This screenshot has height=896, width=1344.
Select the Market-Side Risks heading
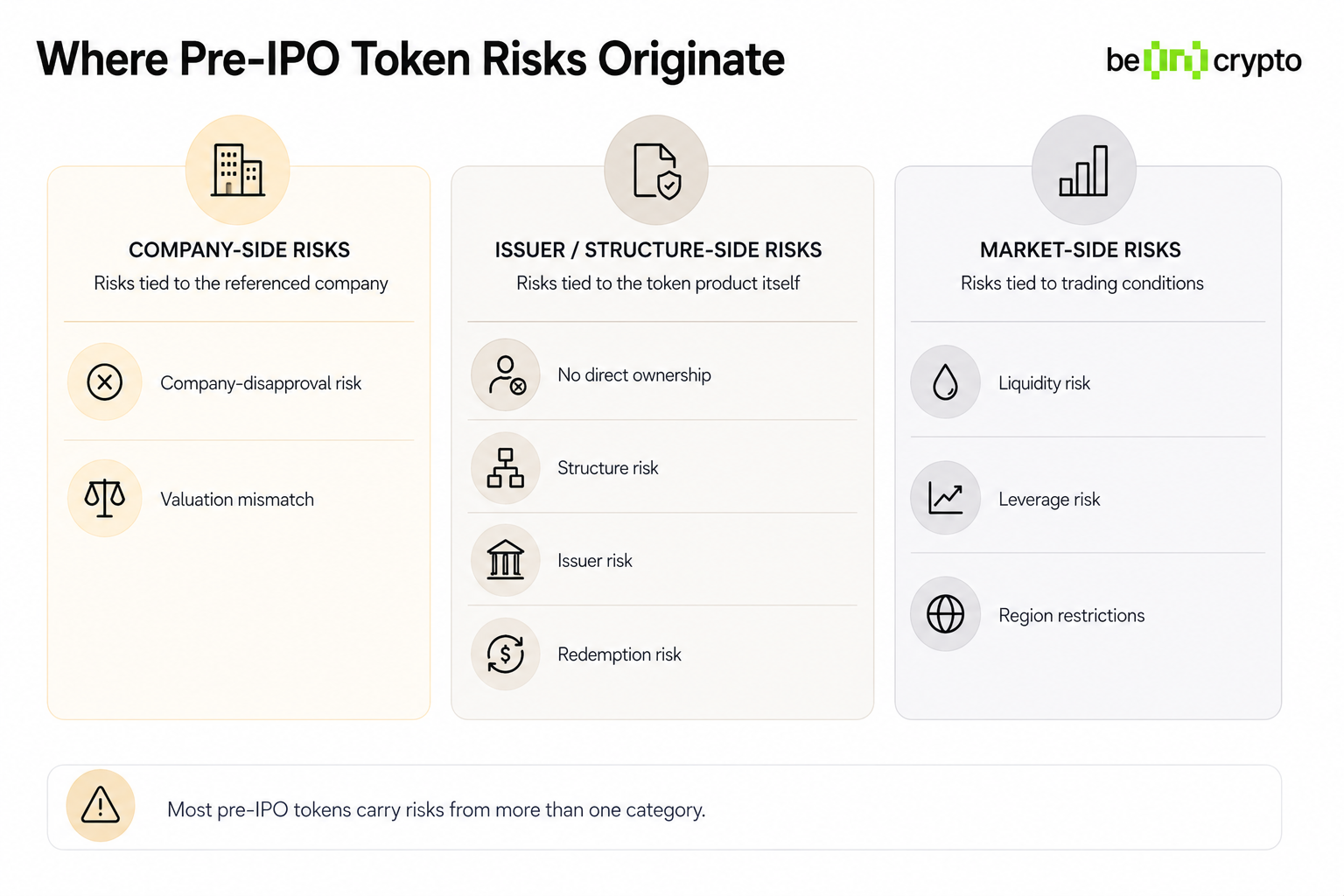click(x=1080, y=250)
